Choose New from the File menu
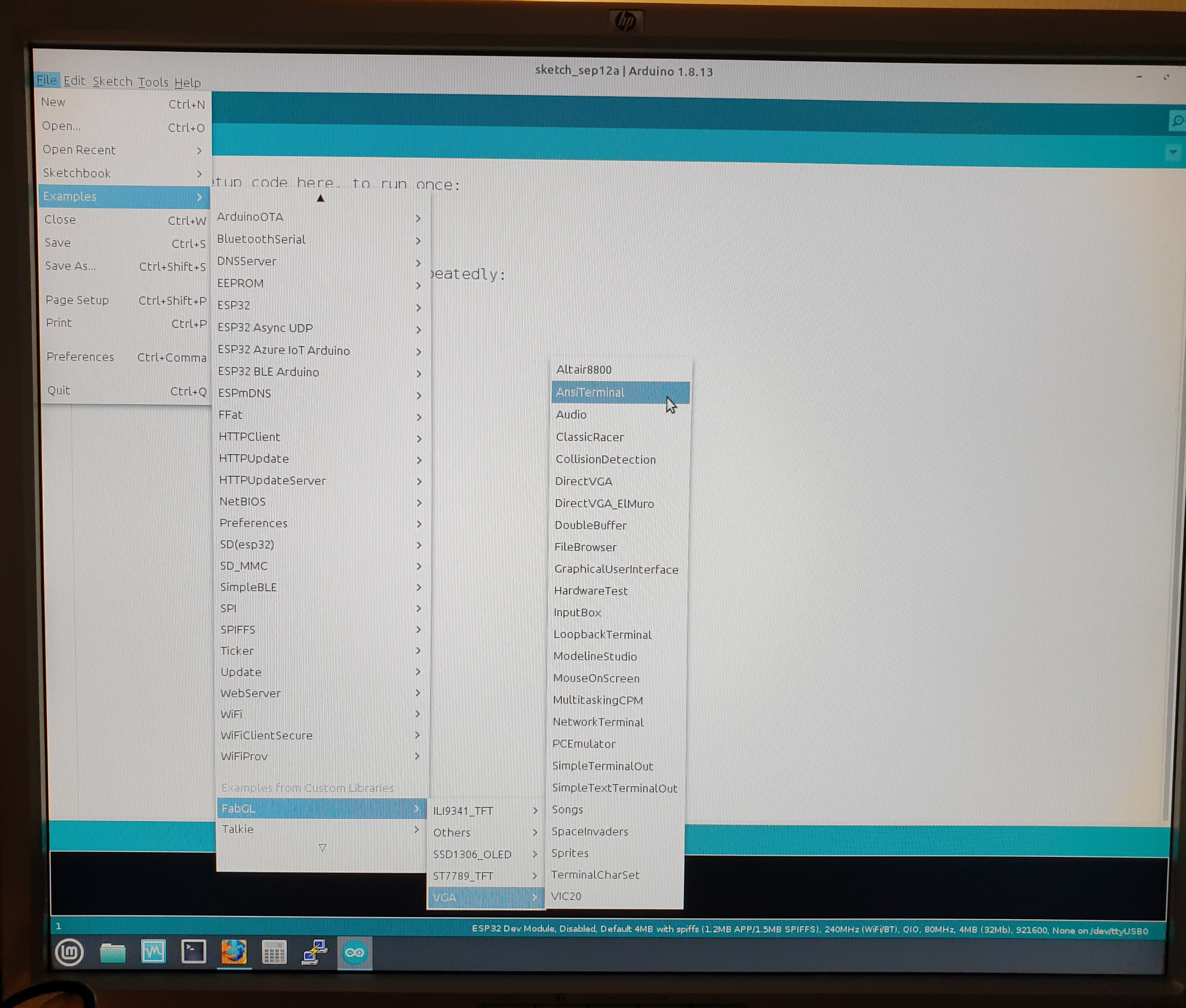 (x=124, y=103)
